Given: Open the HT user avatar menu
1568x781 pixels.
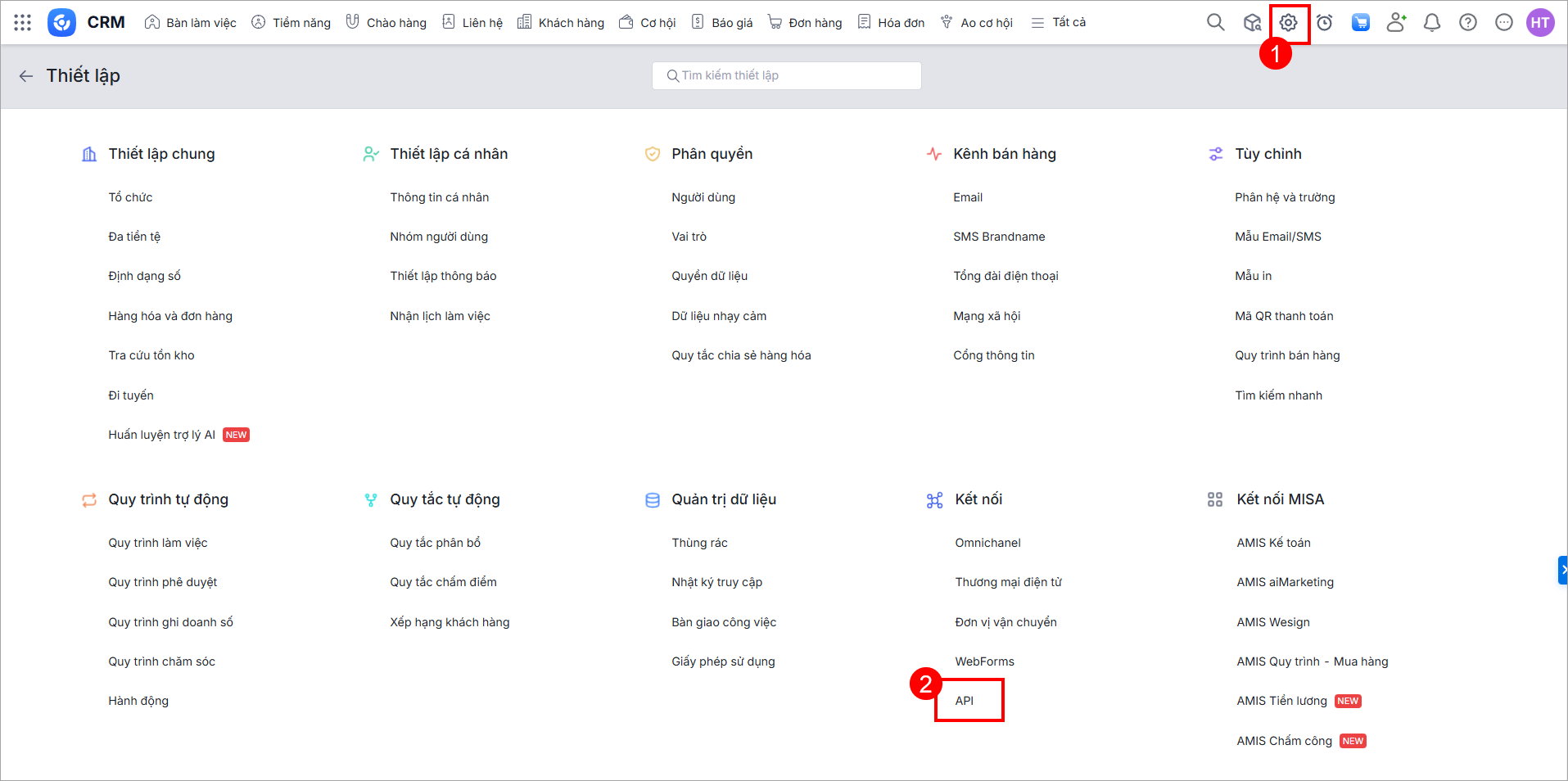Looking at the screenshot, I should pyautogui.click(x=1540, y=23).
